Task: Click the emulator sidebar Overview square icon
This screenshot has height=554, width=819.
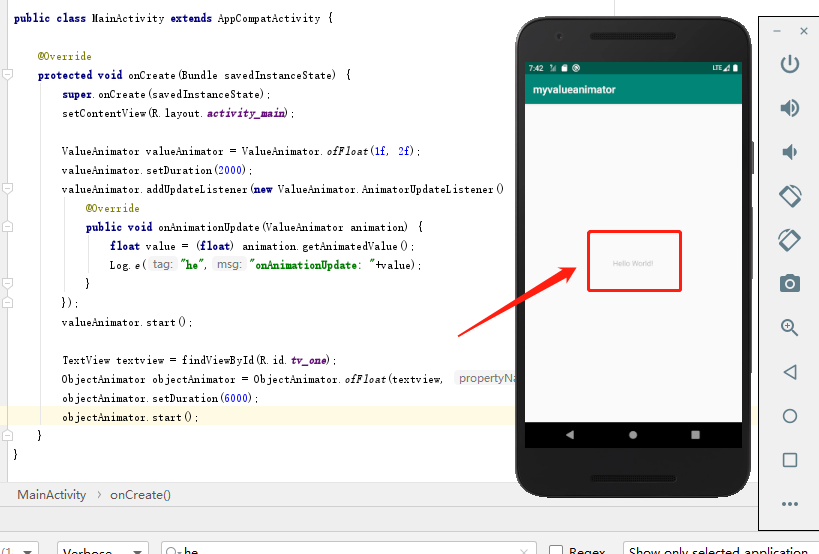Action: (x=789, y=460)
